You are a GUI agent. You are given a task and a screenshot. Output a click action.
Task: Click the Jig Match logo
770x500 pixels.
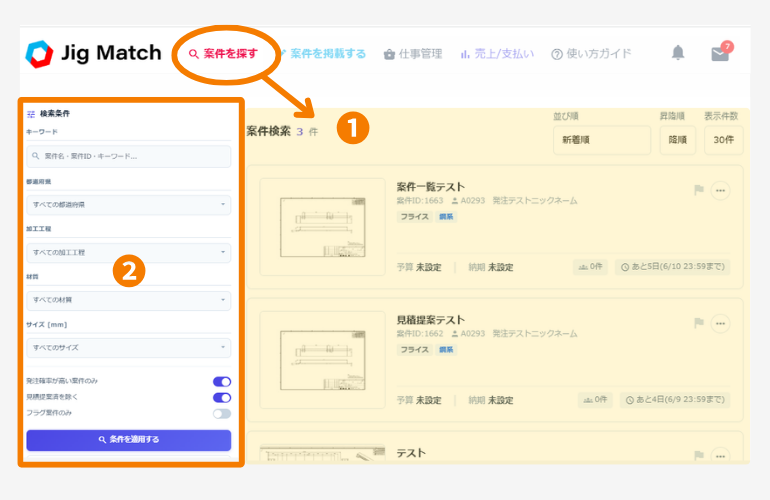[x=93, y=54]
